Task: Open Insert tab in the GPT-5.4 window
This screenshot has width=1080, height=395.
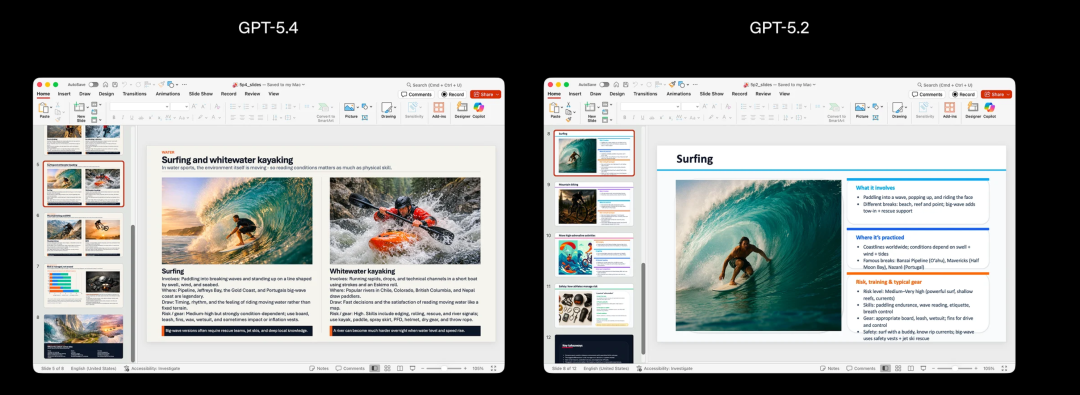Action: (64, 94)
